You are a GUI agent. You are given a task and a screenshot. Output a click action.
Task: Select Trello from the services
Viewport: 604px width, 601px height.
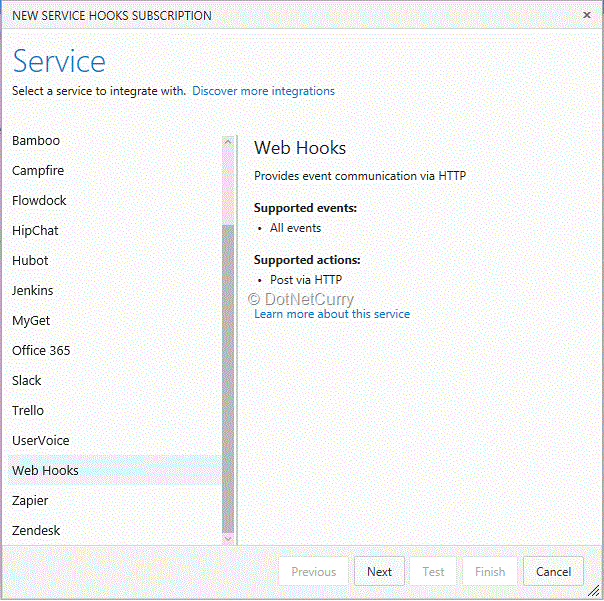click(115, 411)
